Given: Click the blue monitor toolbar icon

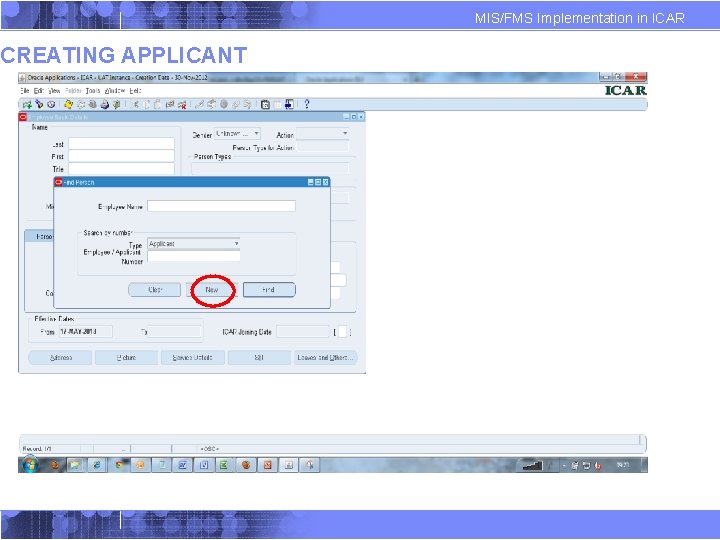Looking at the screenshot, I should click(289, 105).
